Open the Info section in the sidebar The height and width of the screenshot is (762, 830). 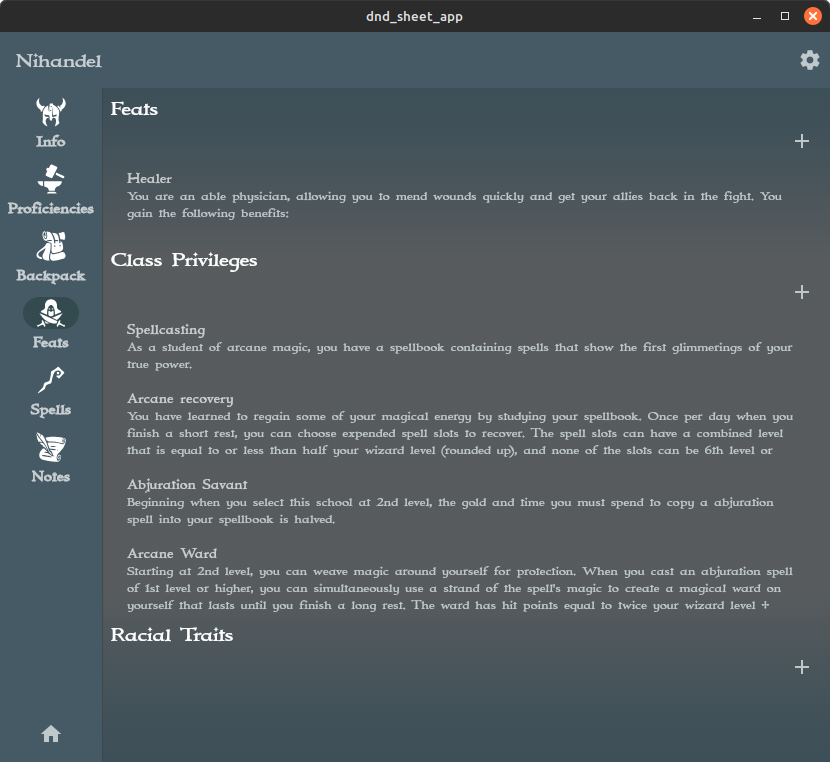[x=50, y=120]
